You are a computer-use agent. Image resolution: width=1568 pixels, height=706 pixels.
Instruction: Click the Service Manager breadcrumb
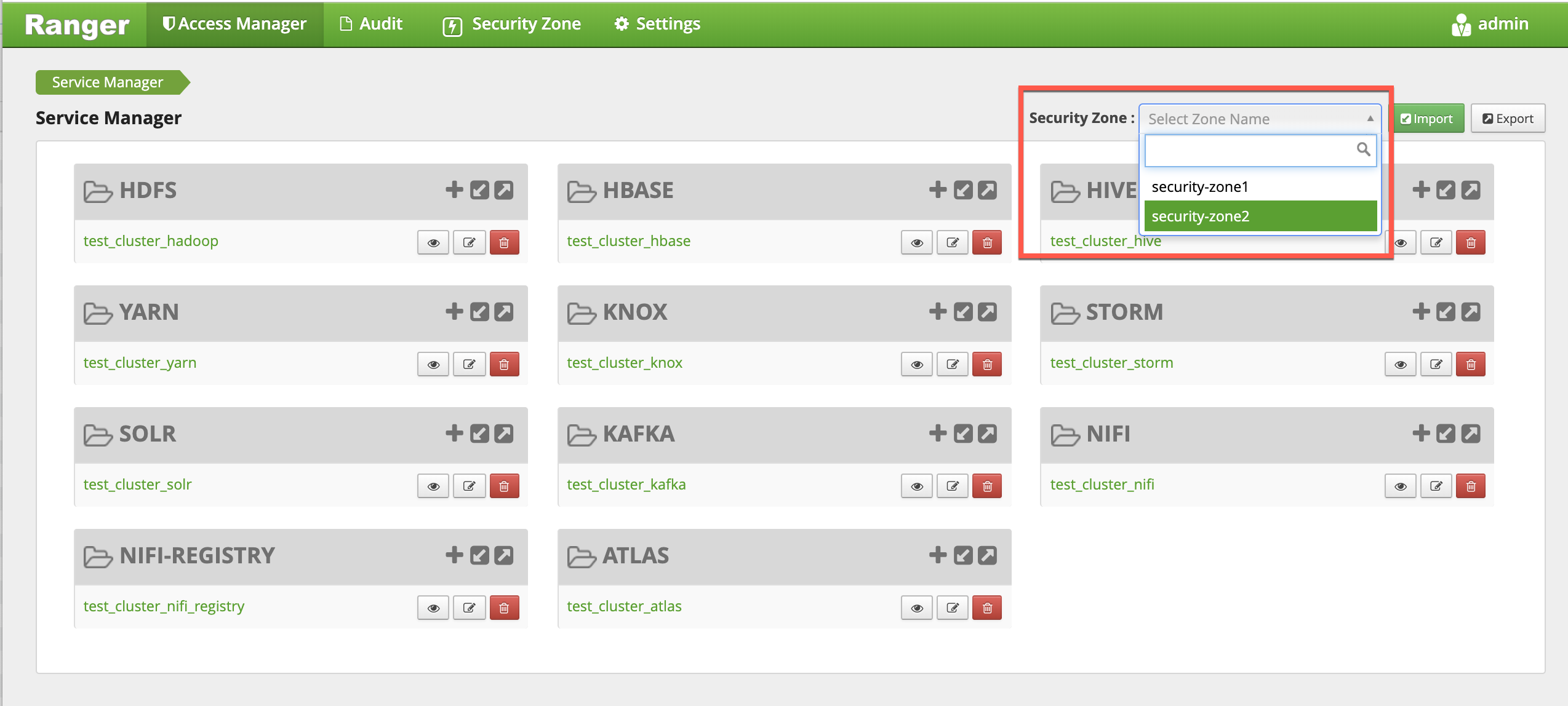click(x=109, y=82)
